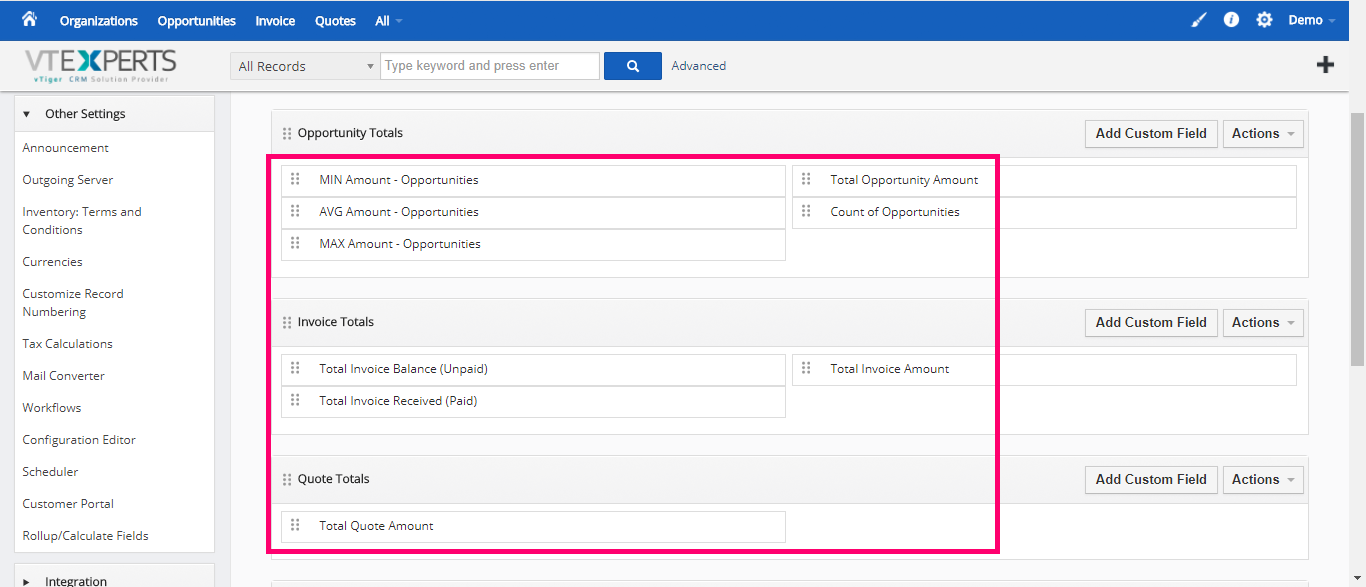1366x587 pixels.
Task: Click the plus quick-create icon
Action: click(1325, 65)
